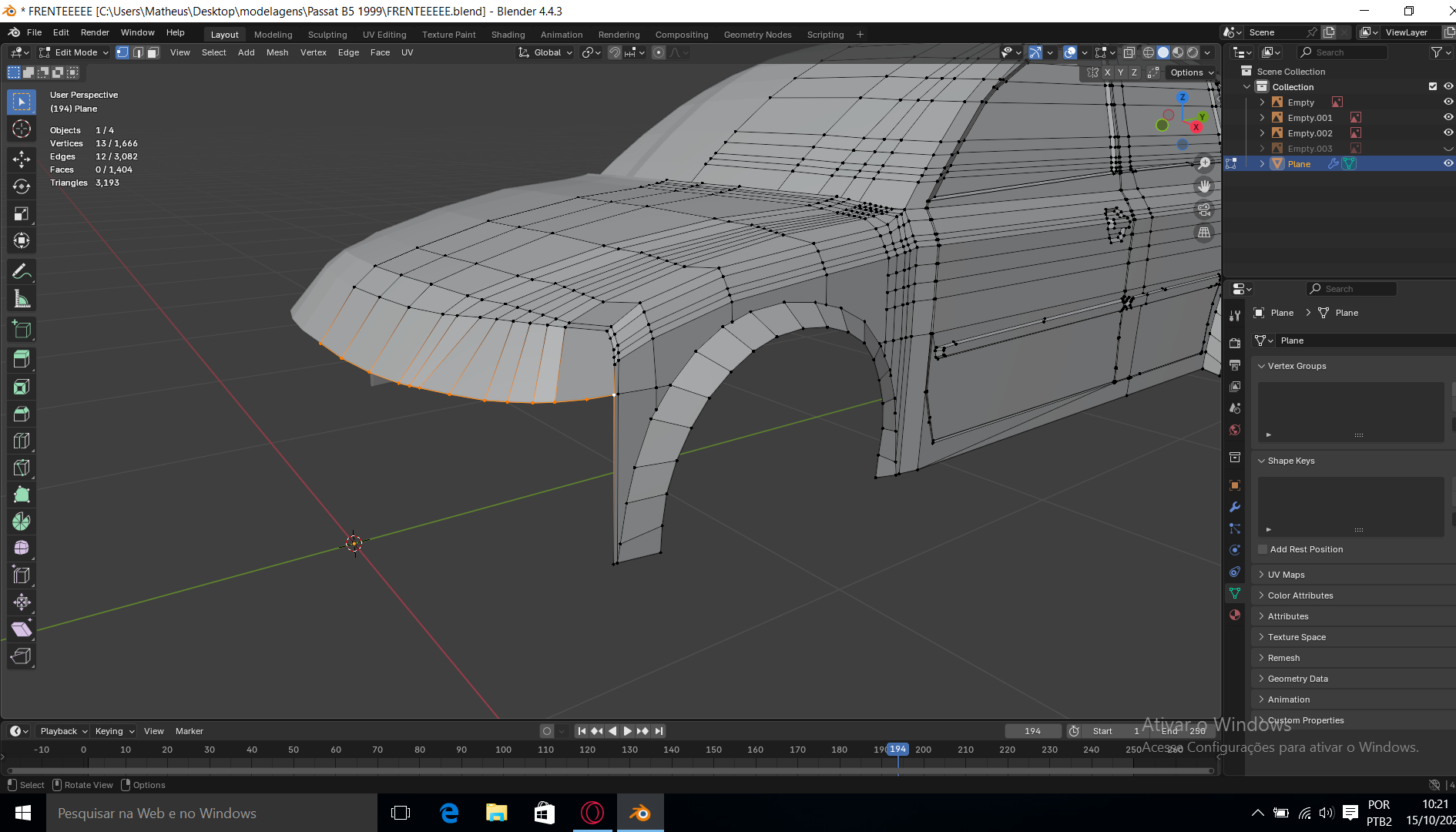
Task: Open the Edit Mode dropdown
Action: click(74, 52)
